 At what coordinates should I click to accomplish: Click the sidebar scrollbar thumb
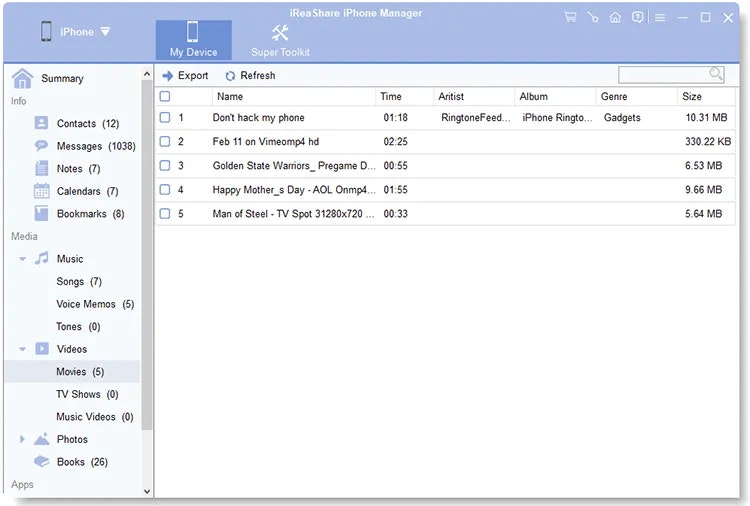tap(147, 254)
